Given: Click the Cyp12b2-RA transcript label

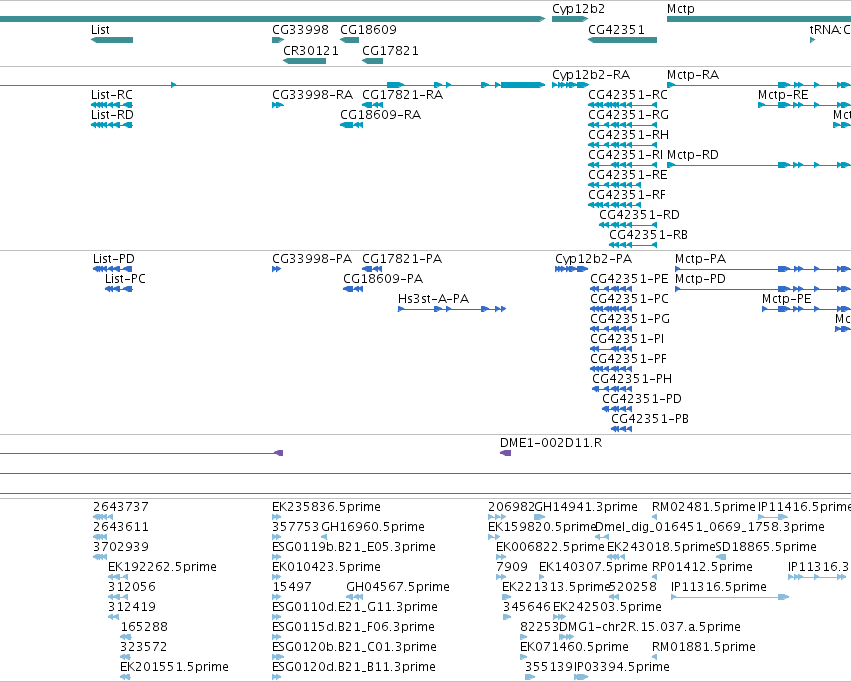Looking at the screenshot, I should [591, 74].
